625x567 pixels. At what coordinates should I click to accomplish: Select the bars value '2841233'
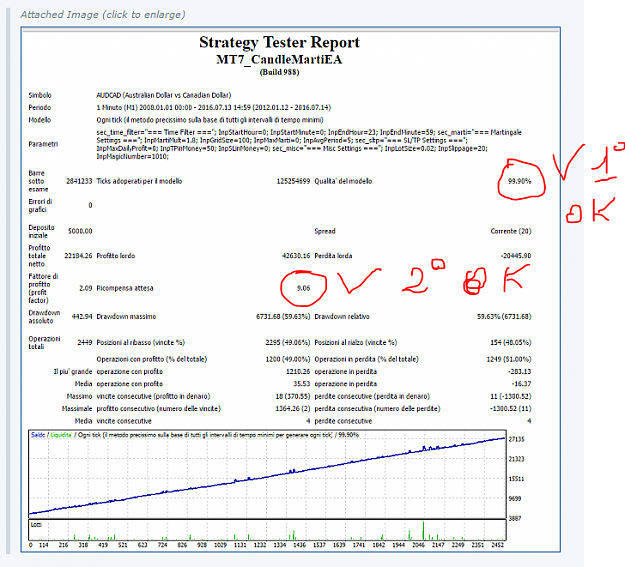point(79,181)
